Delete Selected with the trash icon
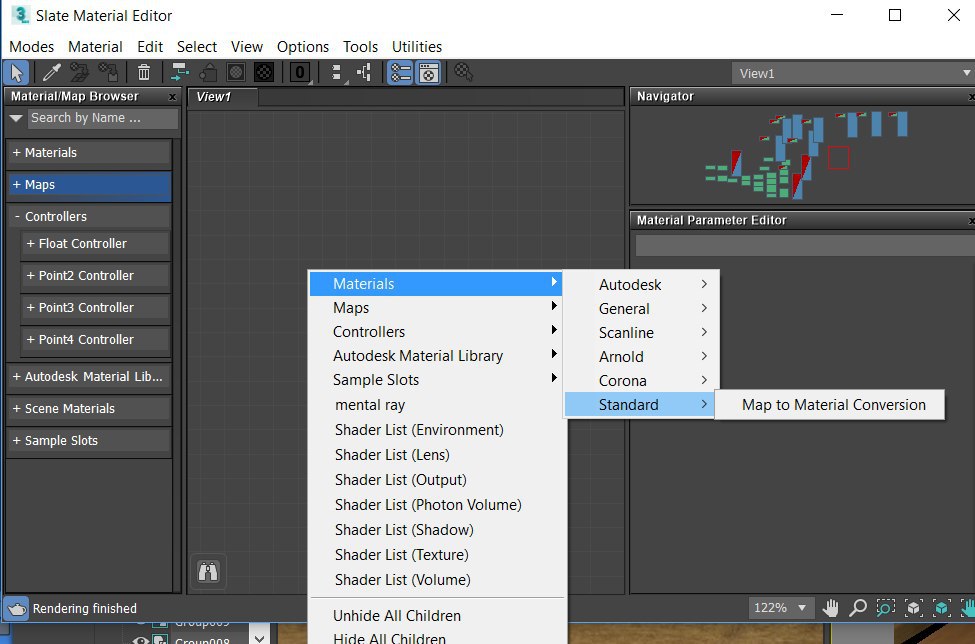 tap(144, 73)
